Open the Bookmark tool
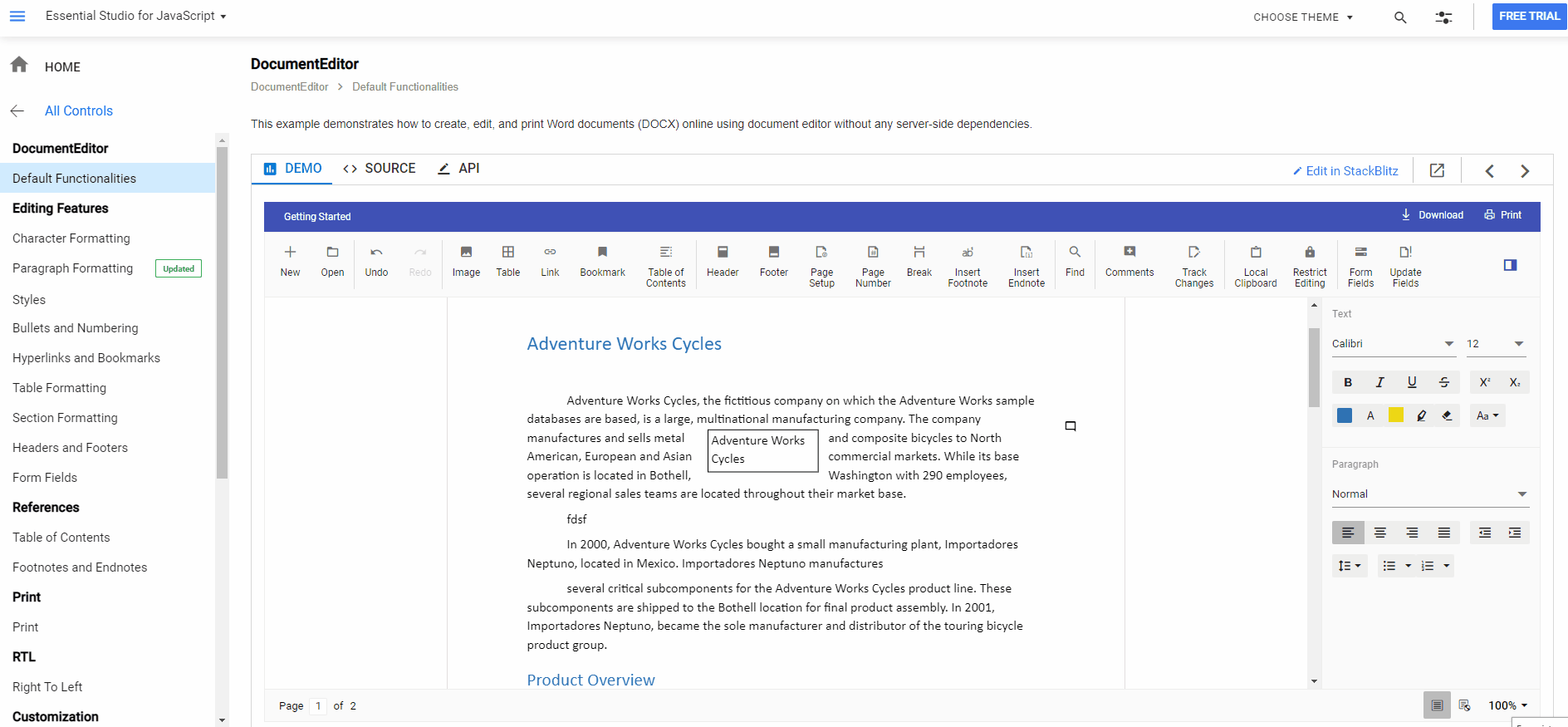Image resolution: width=1568 pixels, height=727 pixels. [602, 261]
